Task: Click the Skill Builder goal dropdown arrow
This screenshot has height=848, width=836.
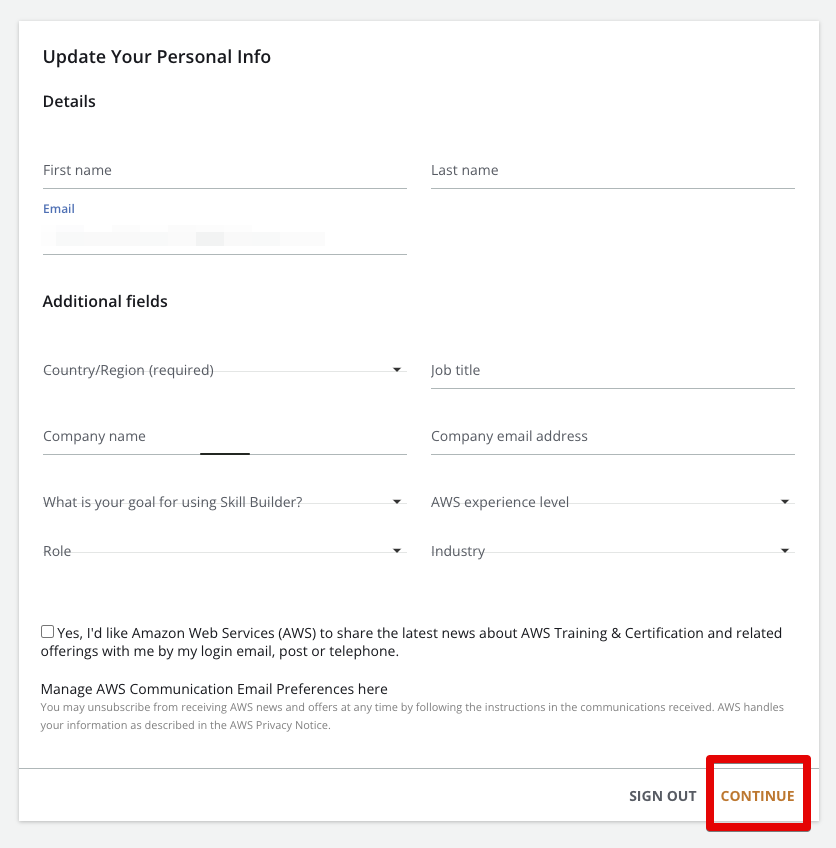Action: (x=397, y=502)
